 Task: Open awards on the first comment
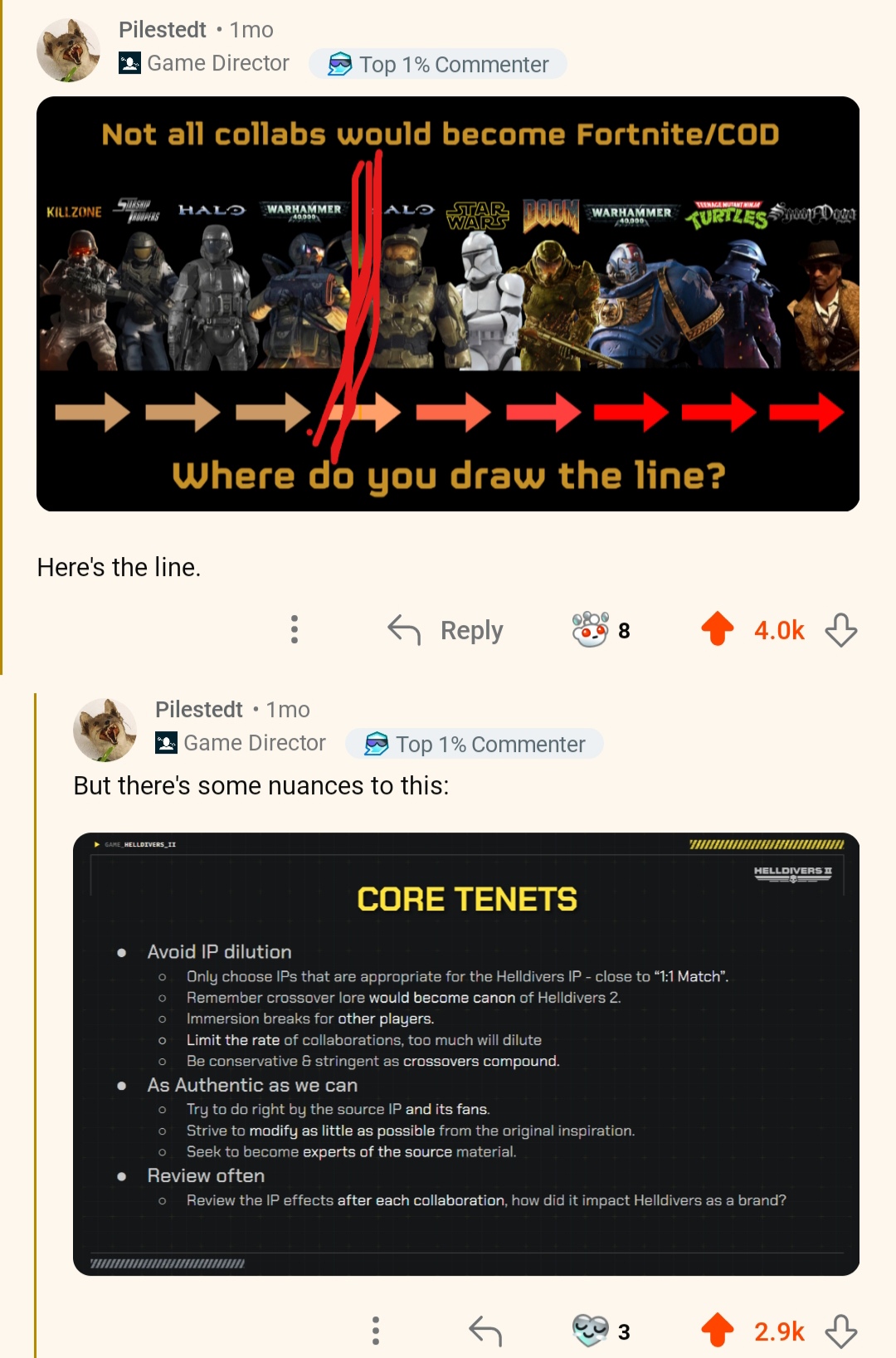point(601,630)
